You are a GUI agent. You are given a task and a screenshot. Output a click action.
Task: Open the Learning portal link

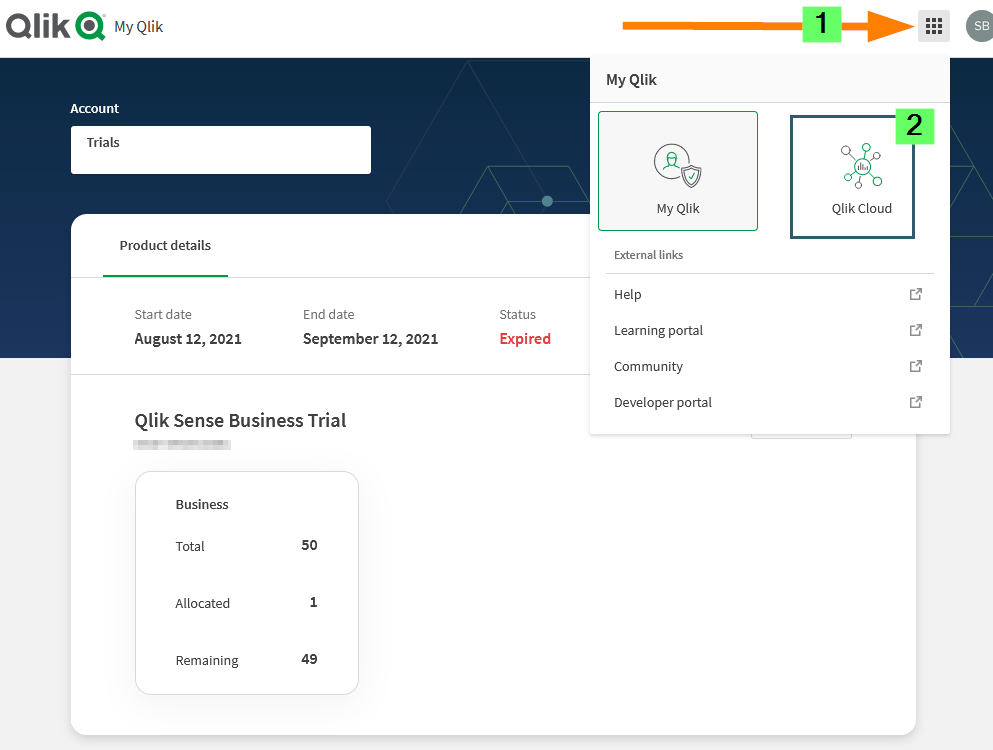(658, 330)
